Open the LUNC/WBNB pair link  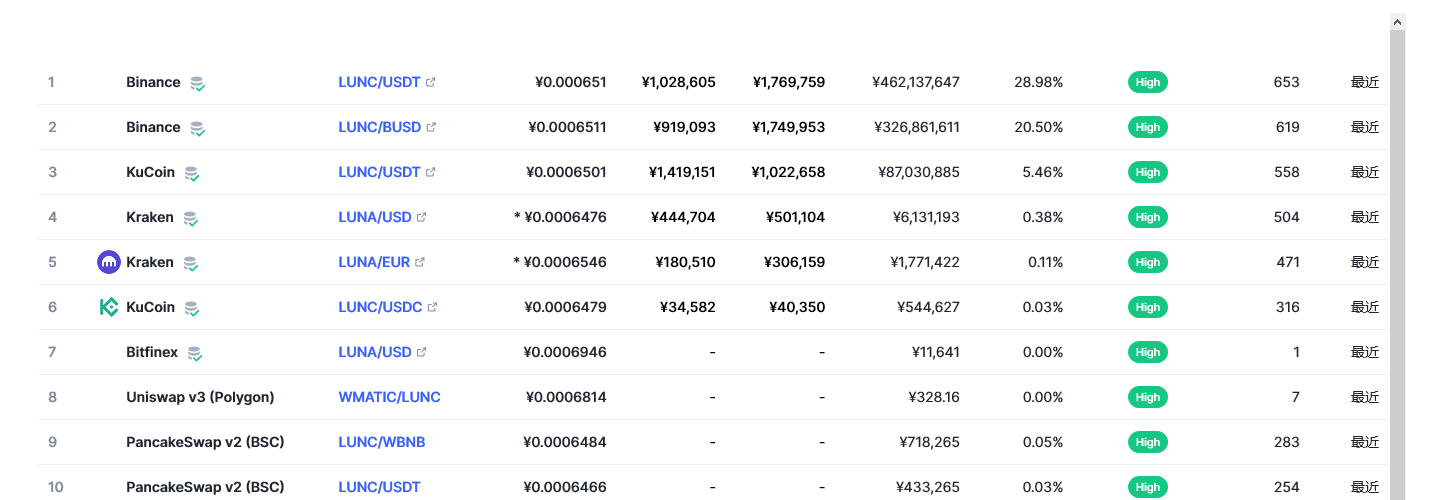coord(382,442)
